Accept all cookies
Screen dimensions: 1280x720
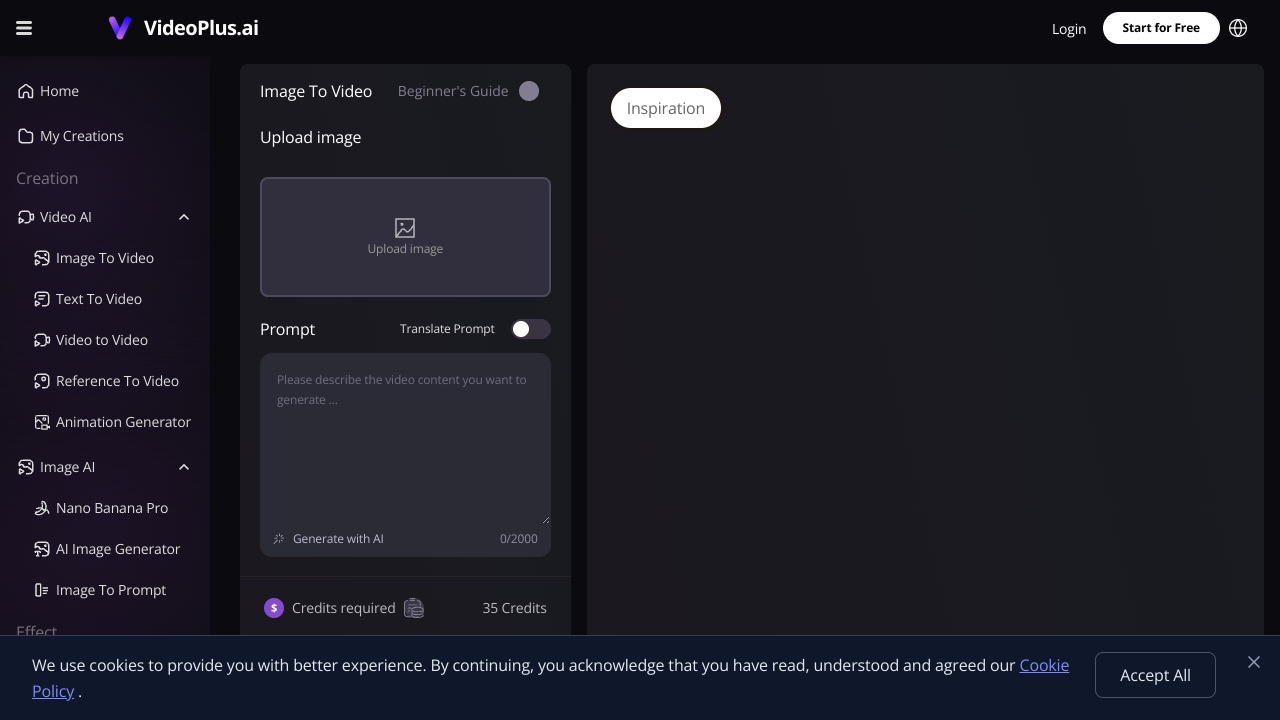1155,675
